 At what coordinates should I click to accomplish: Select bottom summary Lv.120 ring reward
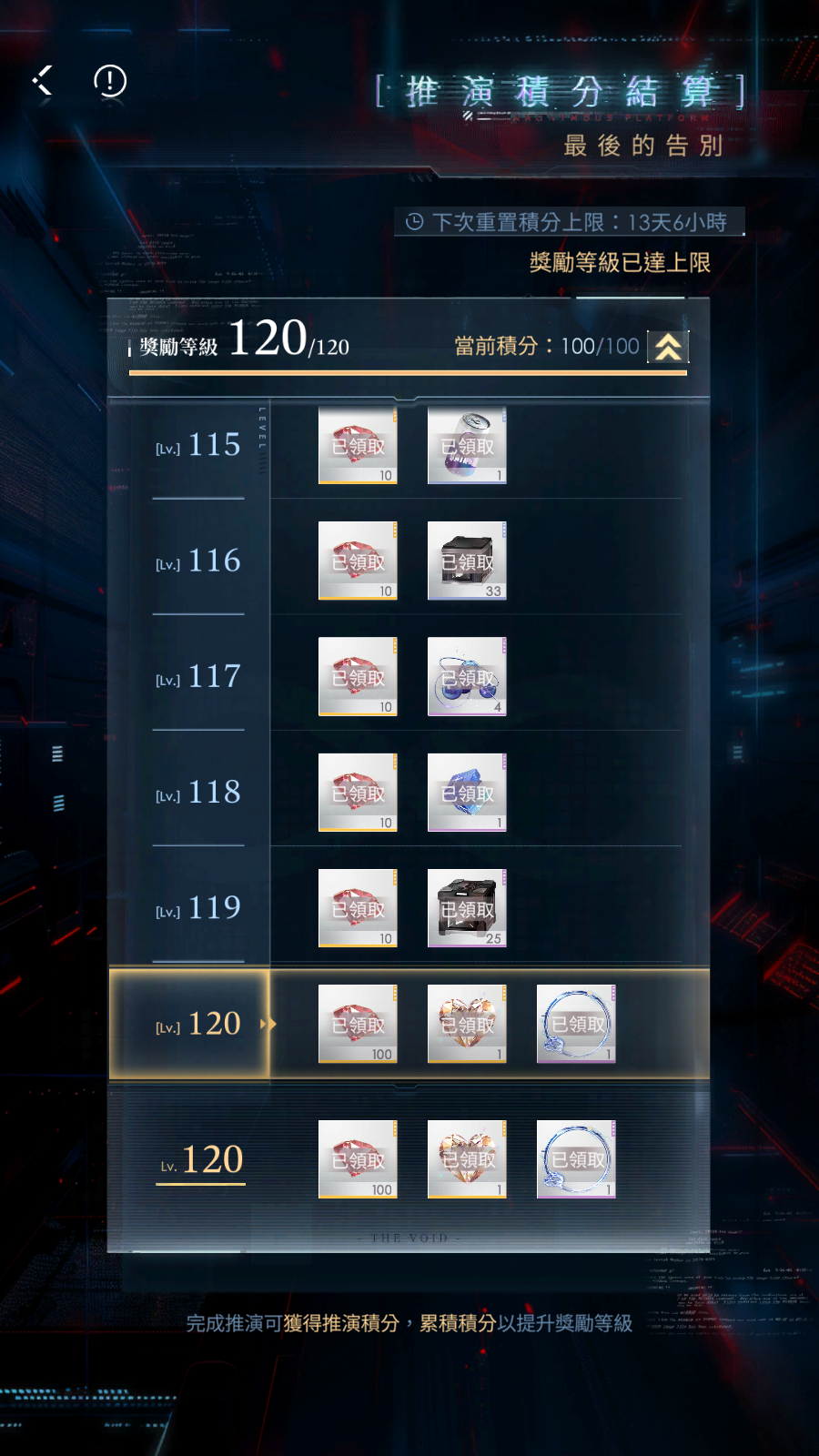tap(576, 1159)
